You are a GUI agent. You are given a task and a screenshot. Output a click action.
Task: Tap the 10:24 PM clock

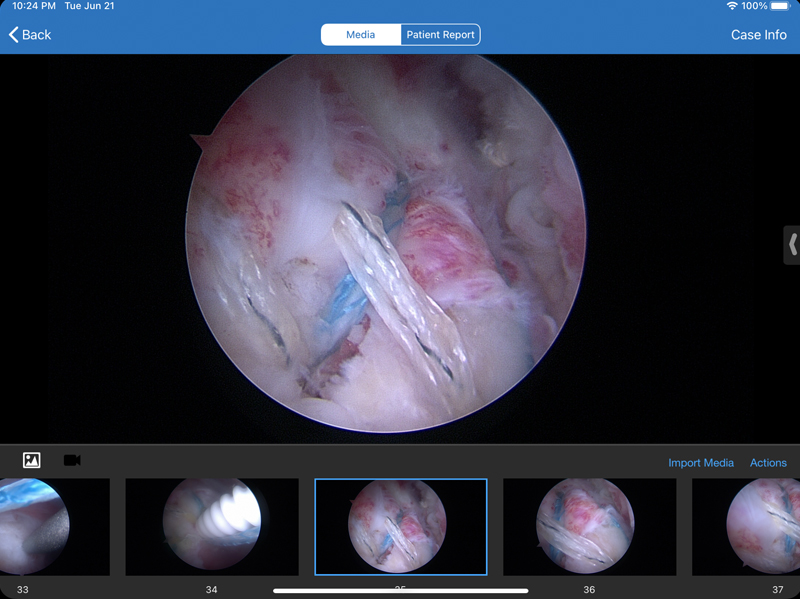[34, 6]
